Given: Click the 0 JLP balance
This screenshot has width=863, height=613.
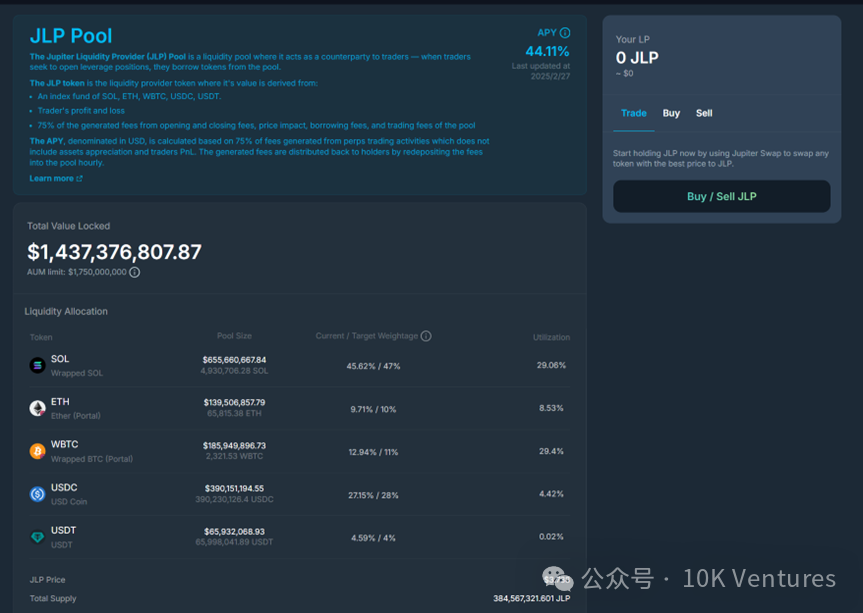Looking at the screenshot, I should tap(637, 58).
